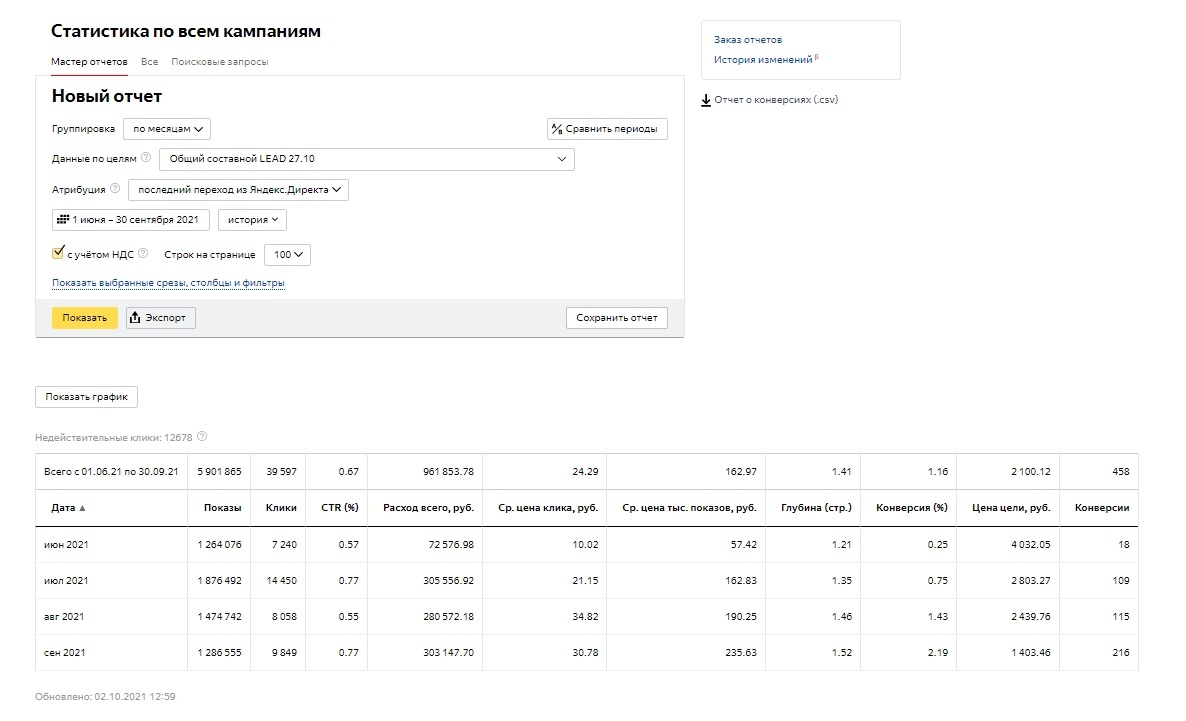Open rows per page '100' dropdown
1186x721 pixels.
pos(288,255)
